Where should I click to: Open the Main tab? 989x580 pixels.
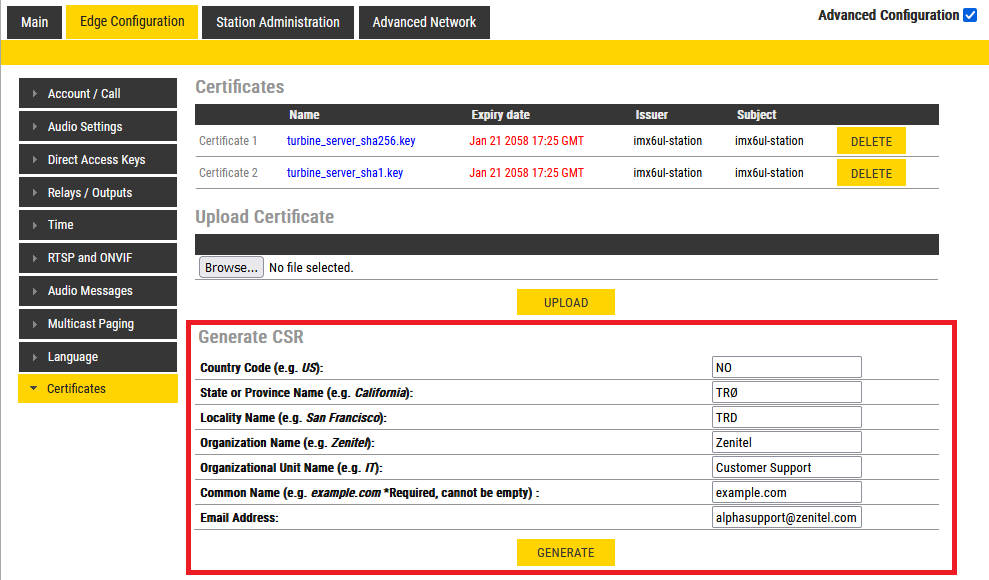coord(35,22)
